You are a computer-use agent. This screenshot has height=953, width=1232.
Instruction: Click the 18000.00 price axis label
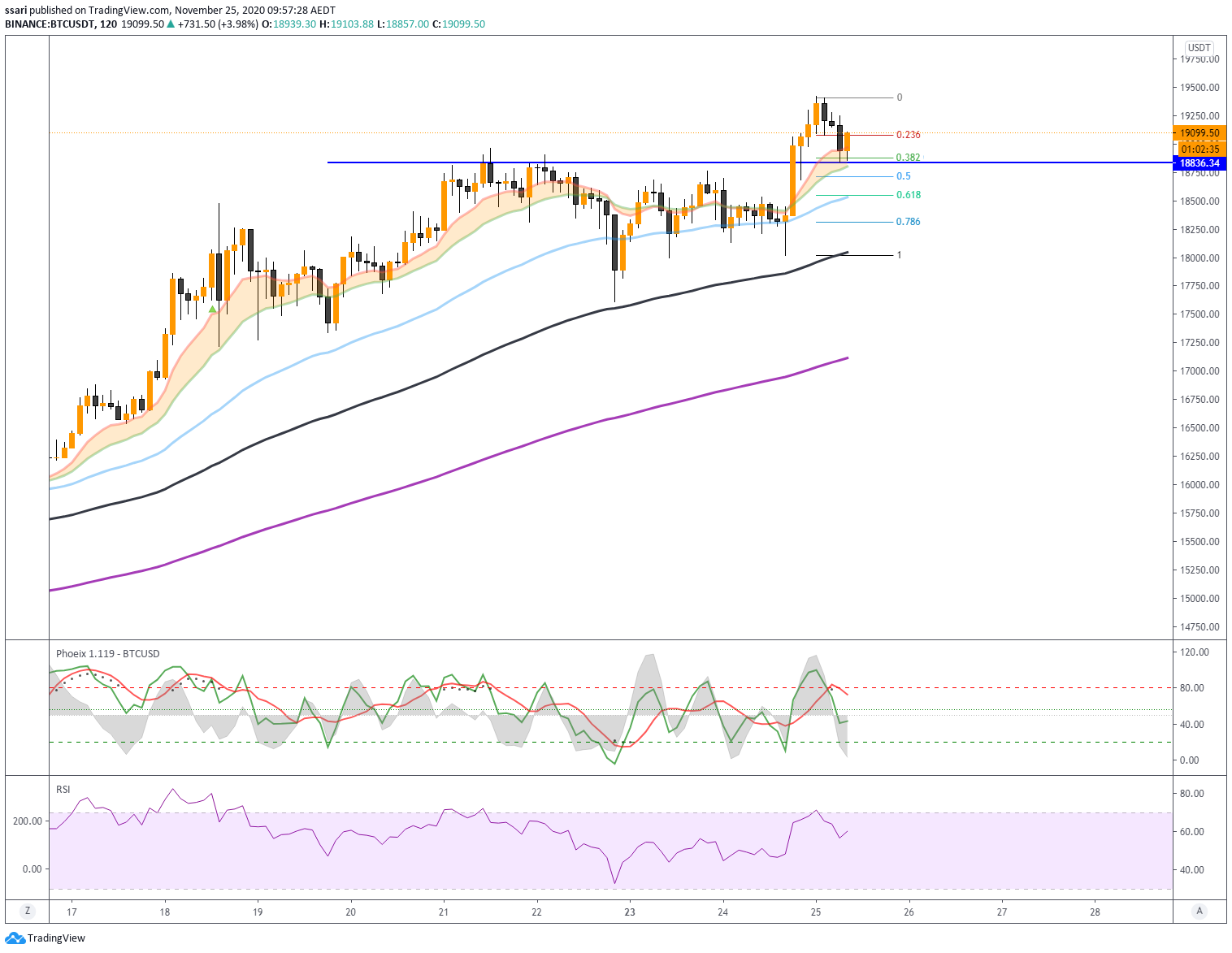(x=1199, y=258)
